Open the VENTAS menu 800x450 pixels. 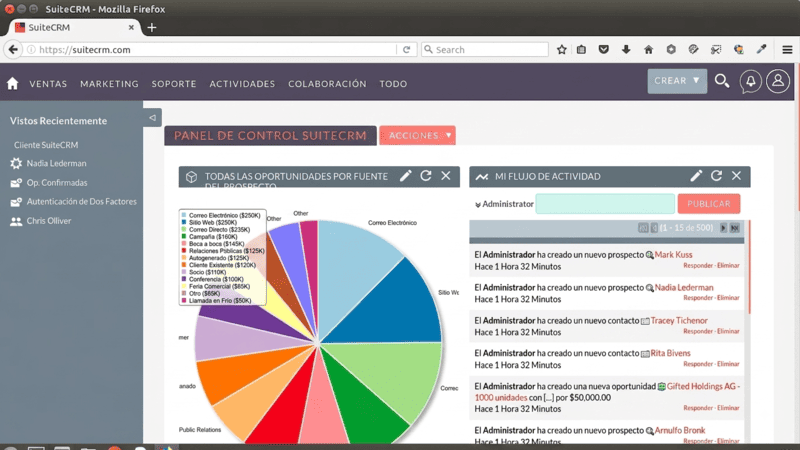pyautogui.click(x=48, y=84)
